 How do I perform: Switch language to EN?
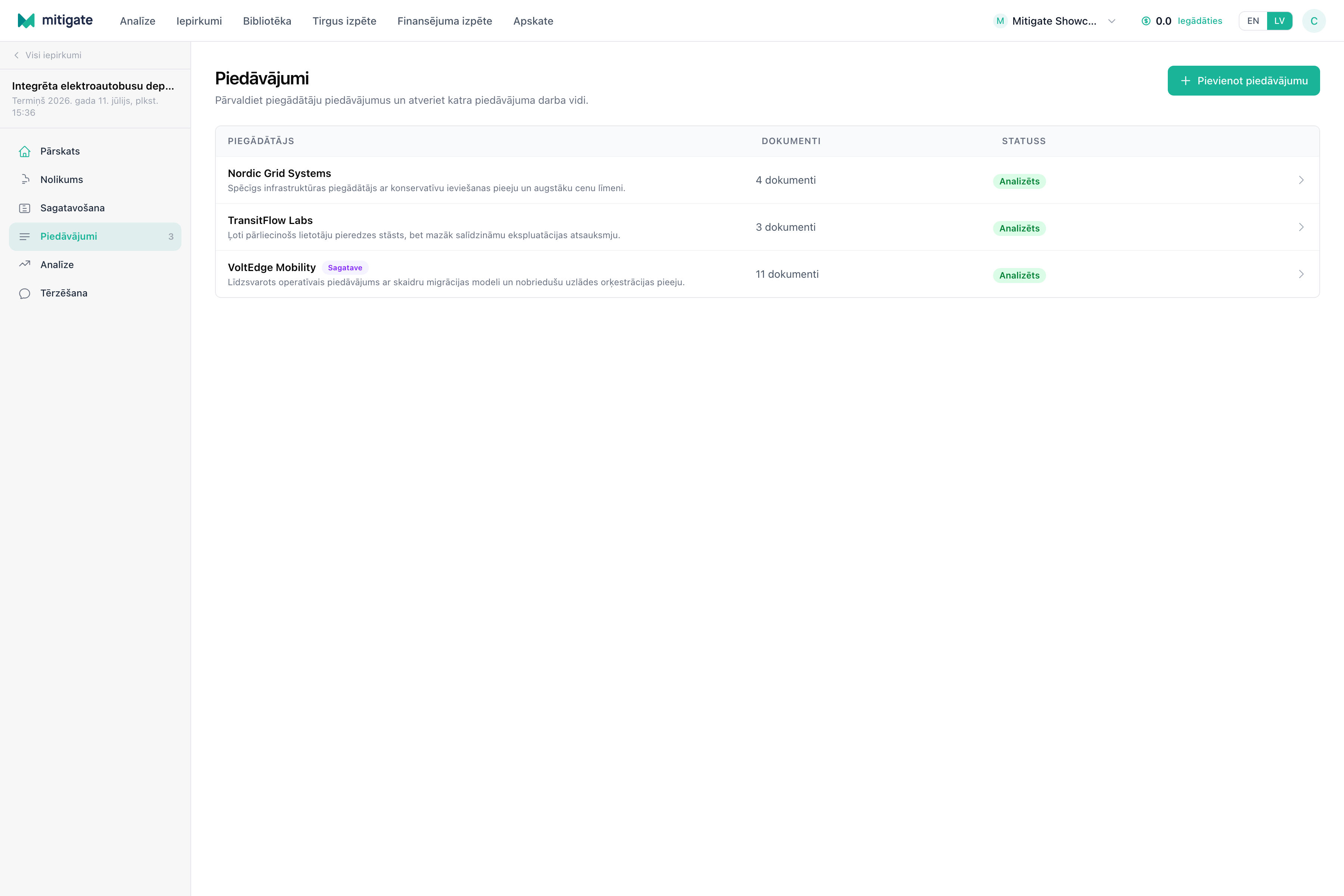[x=1253, y=21]
